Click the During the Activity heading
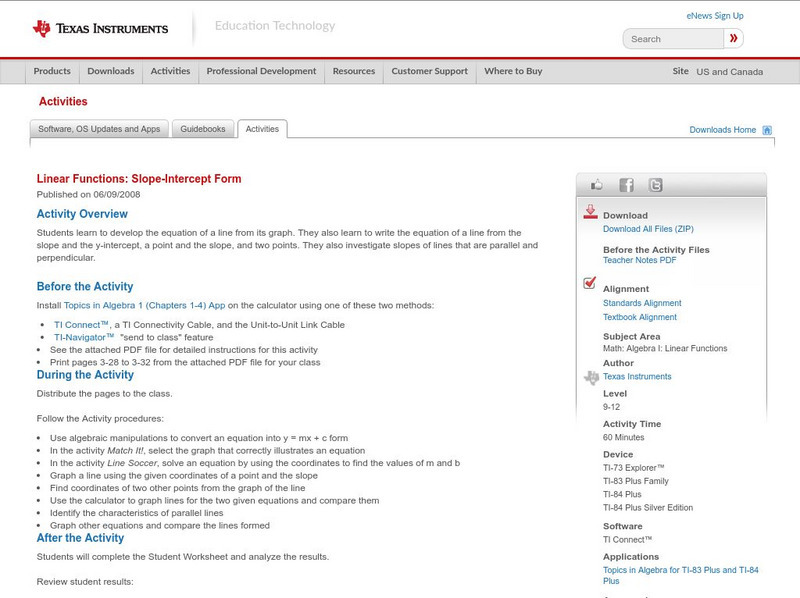This screenshot has width=800, height=598. coord(85,375)
